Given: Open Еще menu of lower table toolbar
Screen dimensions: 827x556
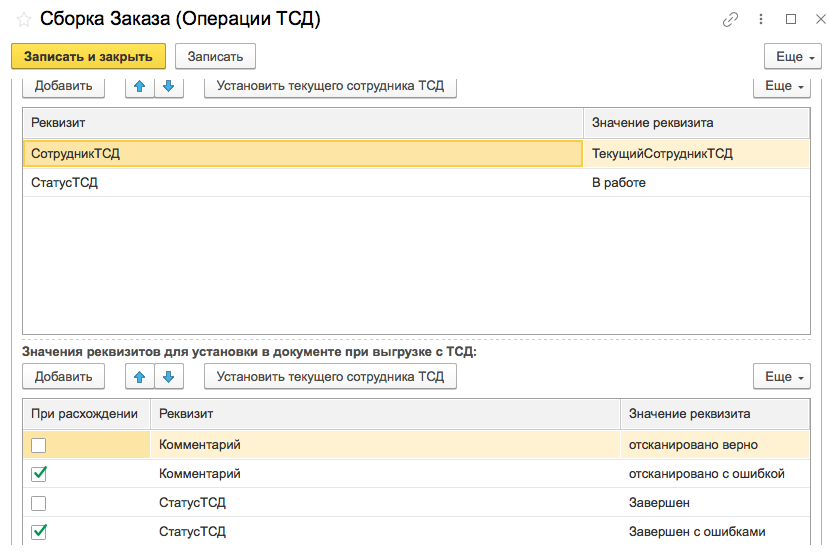Looking at the screenshot, I should point(782,377).
